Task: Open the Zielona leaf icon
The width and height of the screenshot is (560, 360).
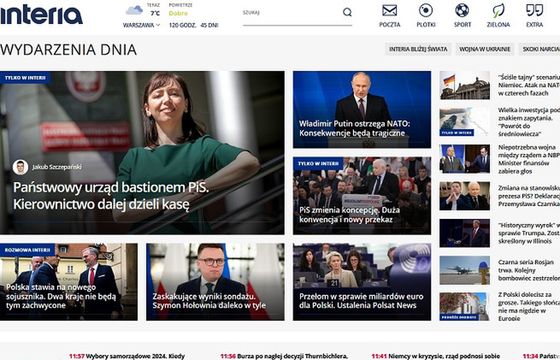Action: (498, 11)
